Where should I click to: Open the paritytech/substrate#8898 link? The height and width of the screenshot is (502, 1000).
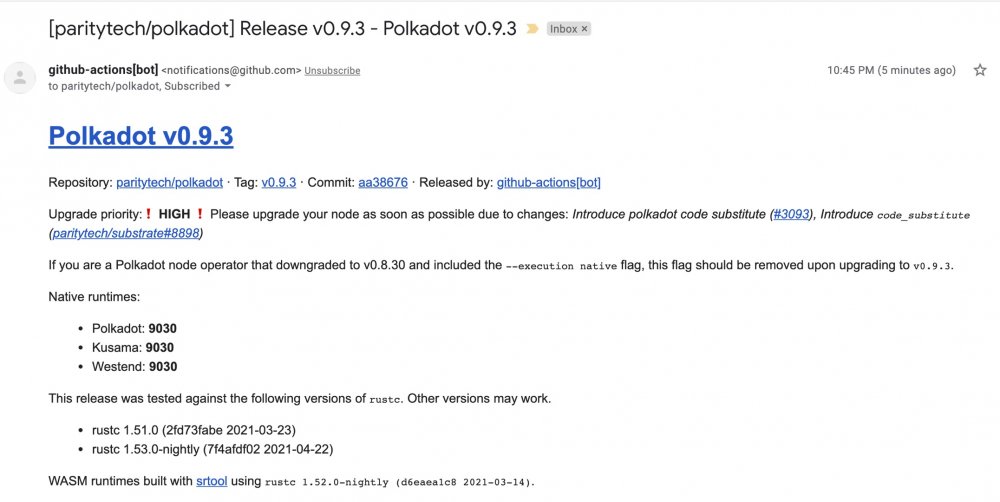pos(126,233)
